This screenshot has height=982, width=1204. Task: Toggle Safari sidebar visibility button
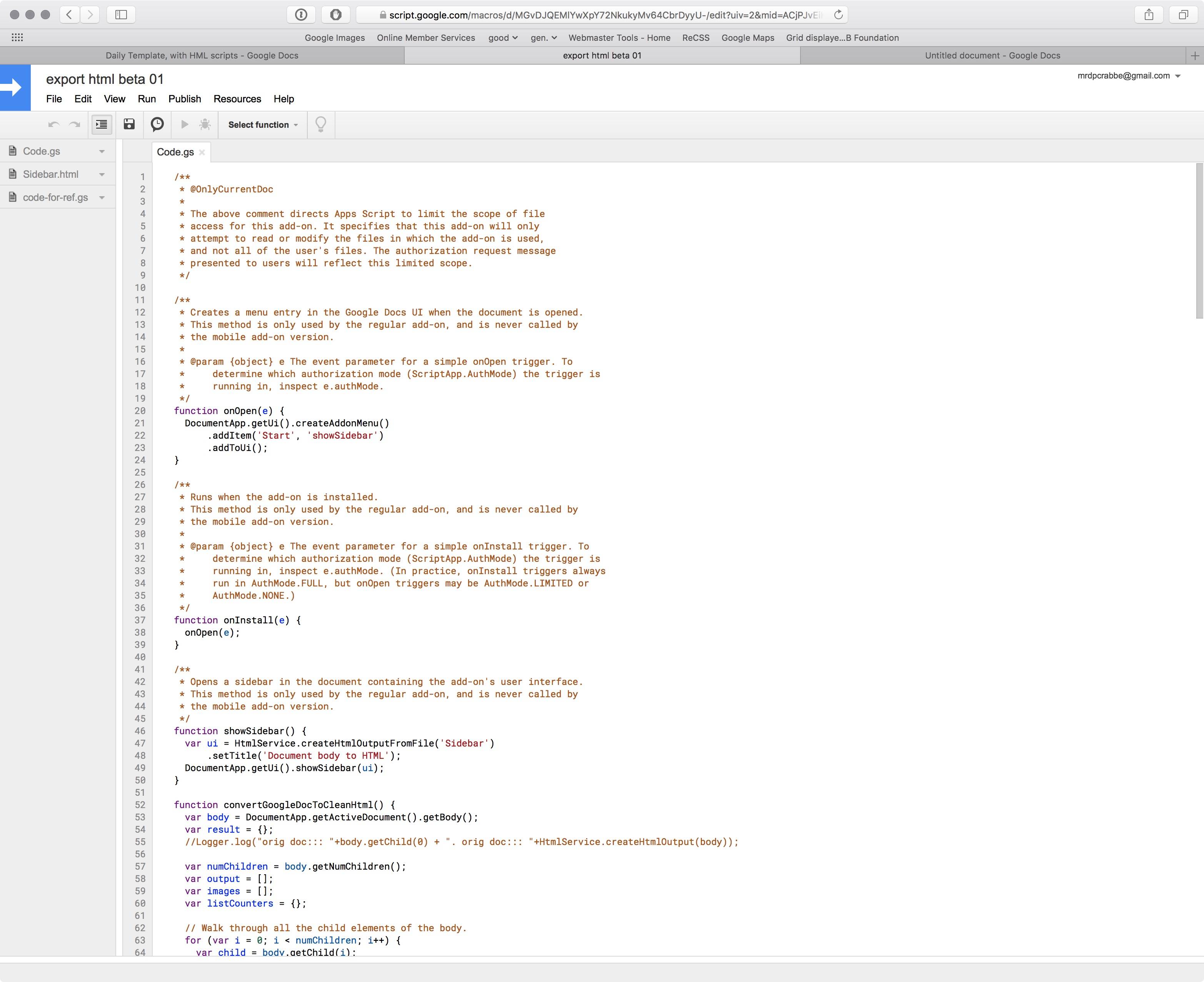(x=121, y=15)
